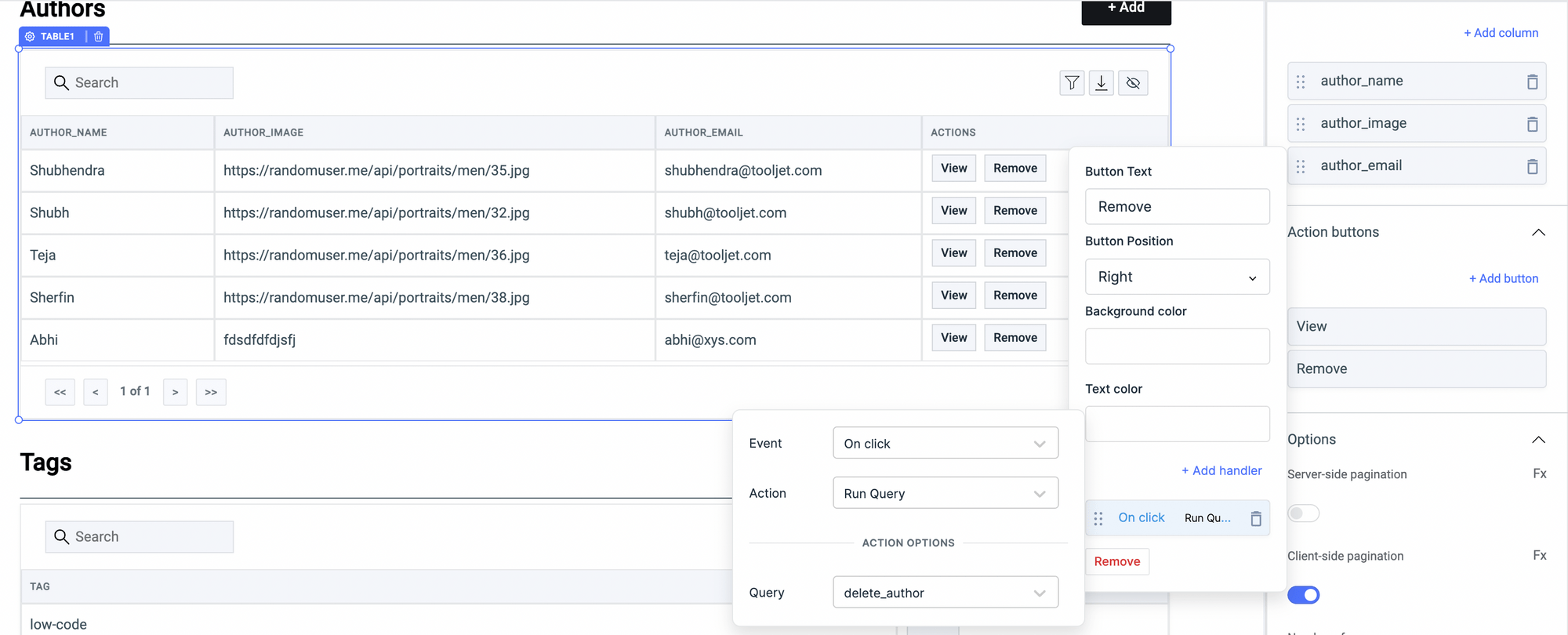Click the Button Text input field
1568x635 pixels.
tap(1177, 207)
